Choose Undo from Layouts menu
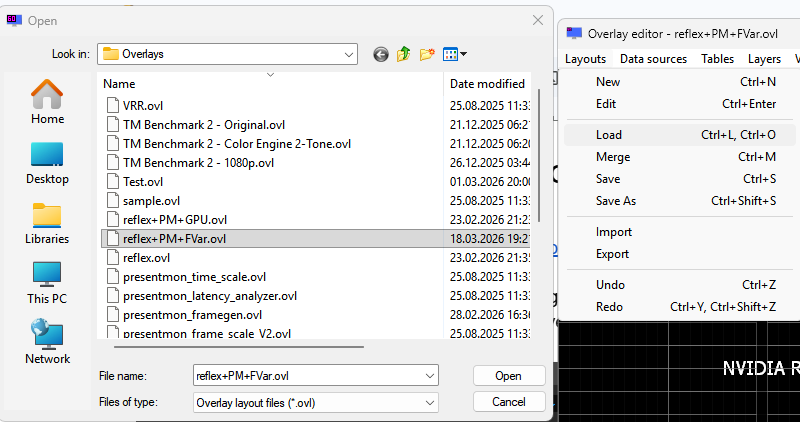Image resolution: width=800 pixels, height=422 pixels. tap(680, 285)
